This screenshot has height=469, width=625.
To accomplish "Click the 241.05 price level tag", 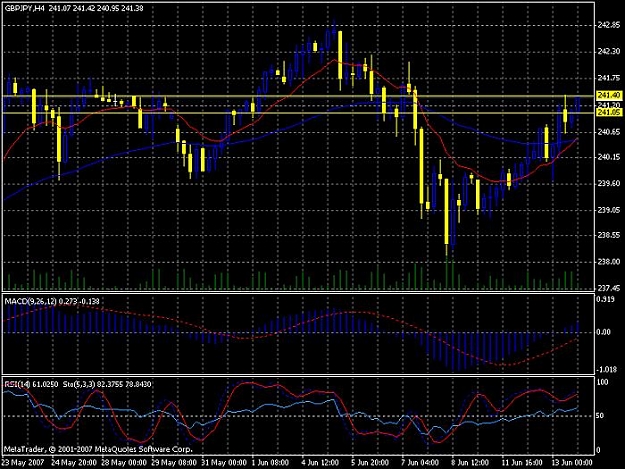I will tap(609, 113).
